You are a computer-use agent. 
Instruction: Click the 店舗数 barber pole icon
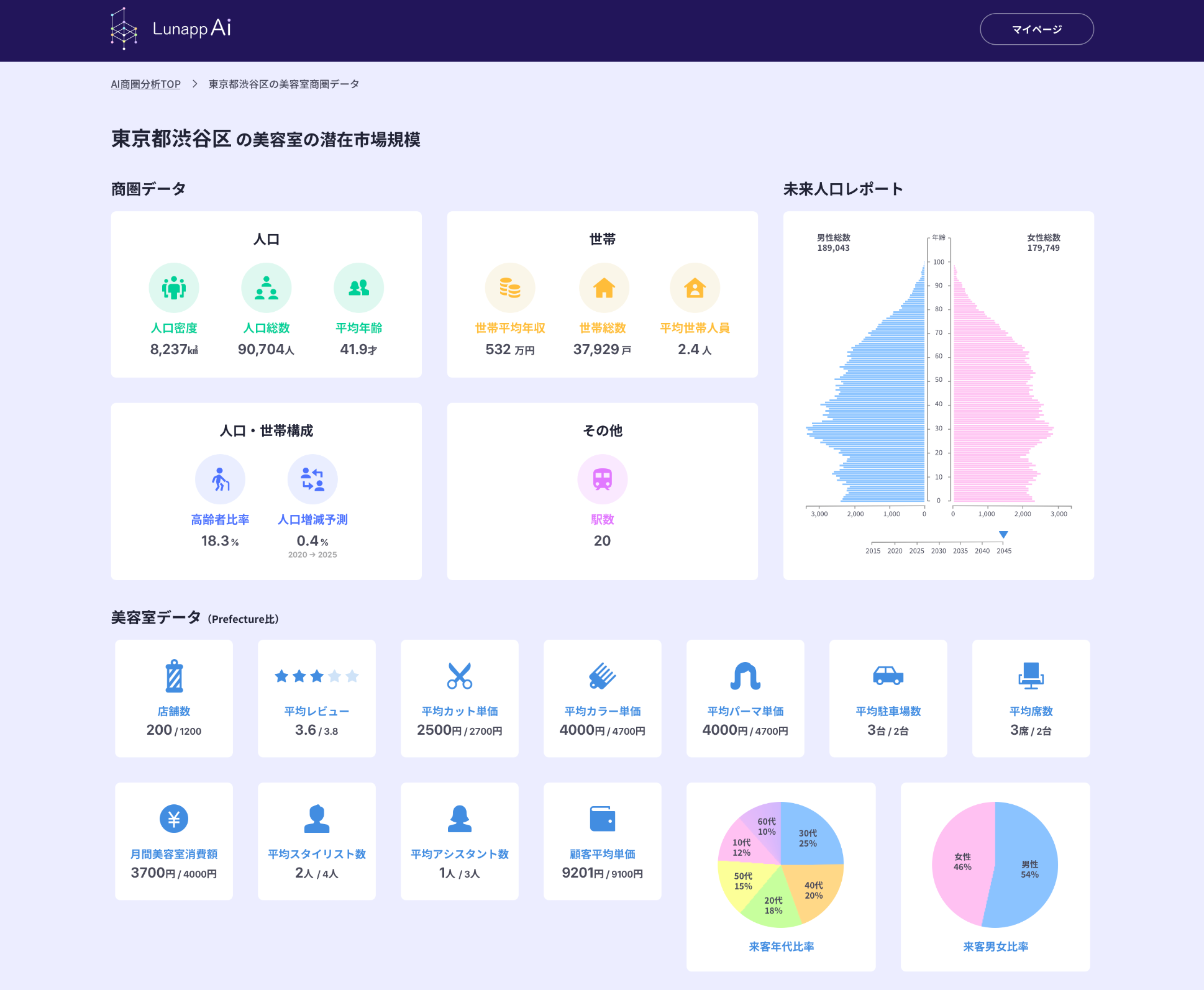coord(174,676)
